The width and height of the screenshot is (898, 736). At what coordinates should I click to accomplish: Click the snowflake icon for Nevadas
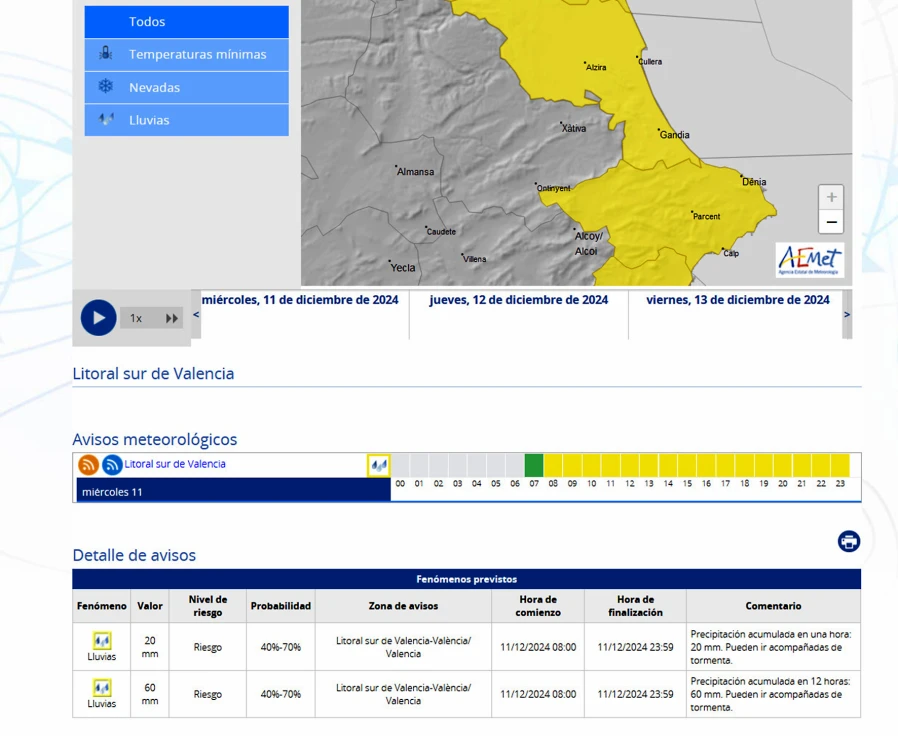pyautogui.click(x=105, y=86)
